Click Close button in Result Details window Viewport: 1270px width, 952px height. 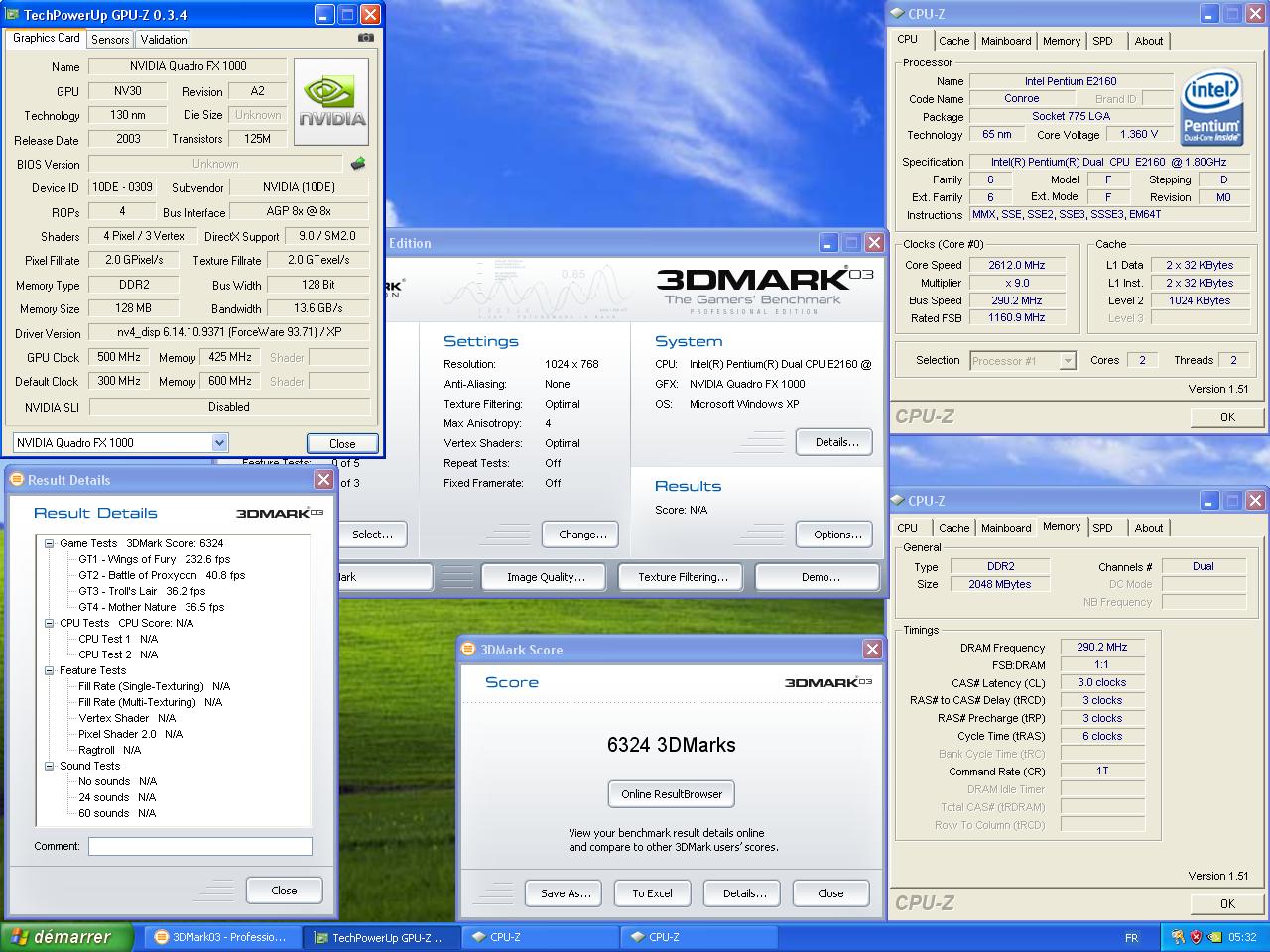coord(285,891)
